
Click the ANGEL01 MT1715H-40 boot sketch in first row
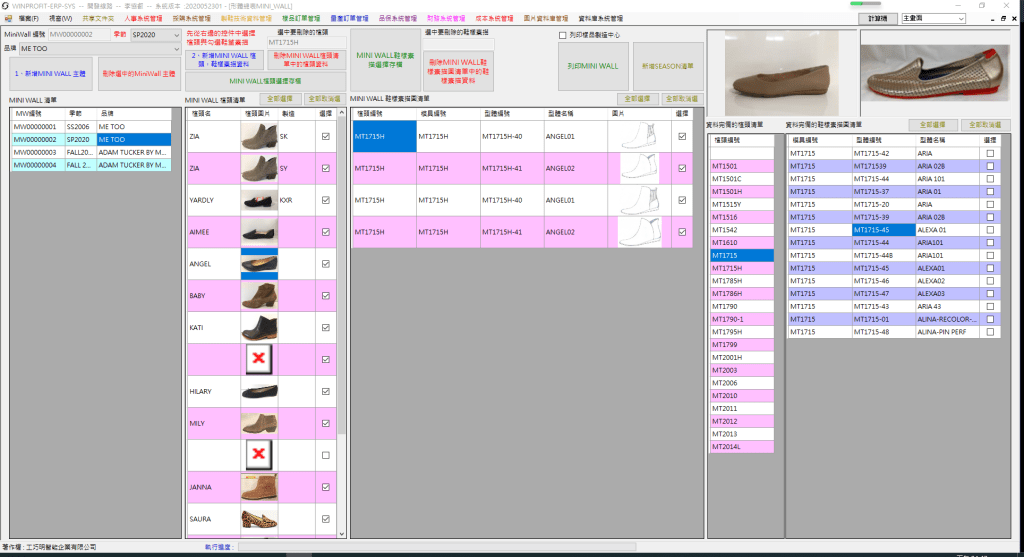coord(637,136)
